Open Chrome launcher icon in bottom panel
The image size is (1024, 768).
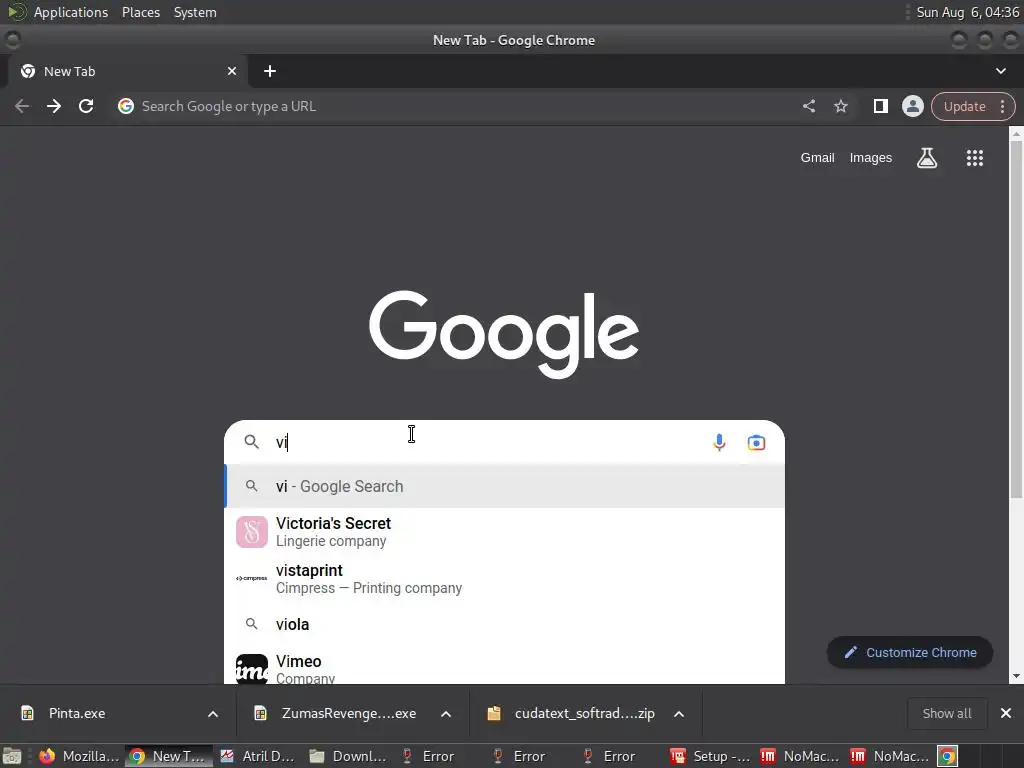pyautogui.click(x=948, y=756)
